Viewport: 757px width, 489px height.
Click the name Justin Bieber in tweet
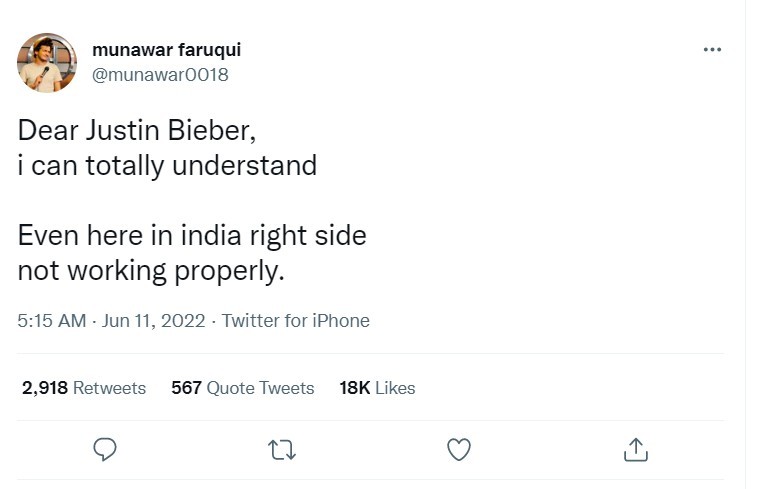click(x=169, y=130)
